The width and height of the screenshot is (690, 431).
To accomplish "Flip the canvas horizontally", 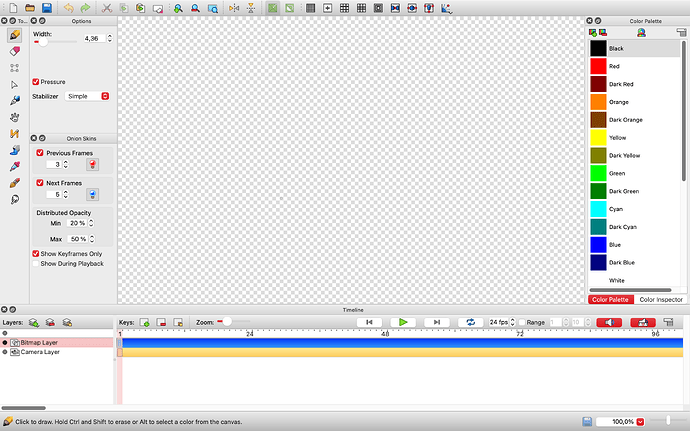I will pyautogui.click(x=234, y=8).
